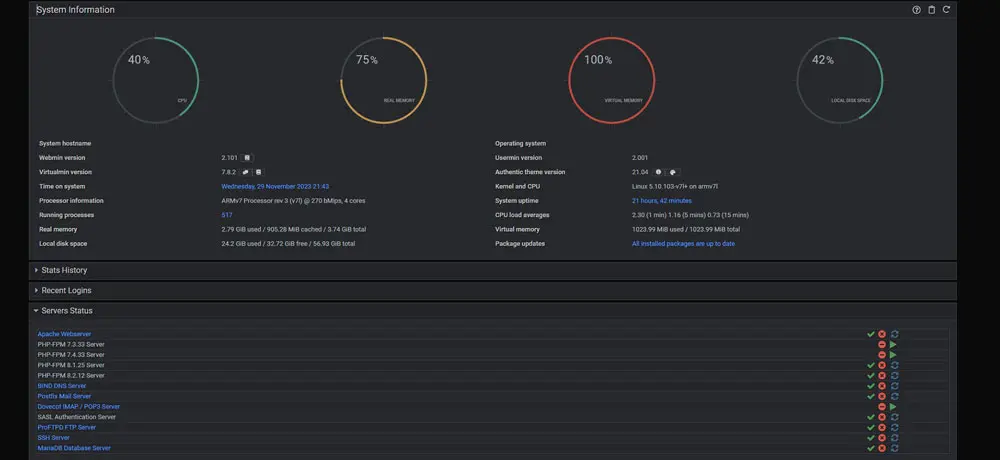Refresh system information with the reload icon
Image resolution: width=1000 pixels, height=460 pixels.
(x=946, y=10)
